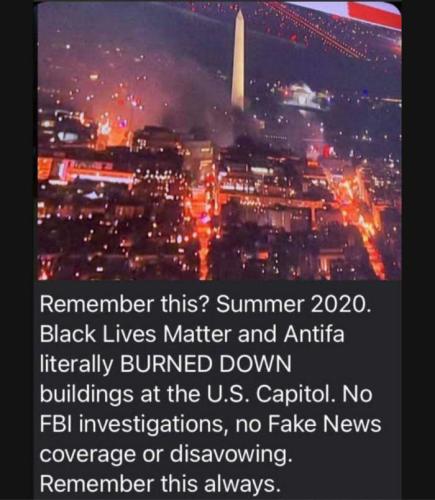Click the words 'Summer 2020.'

(293, 304)
